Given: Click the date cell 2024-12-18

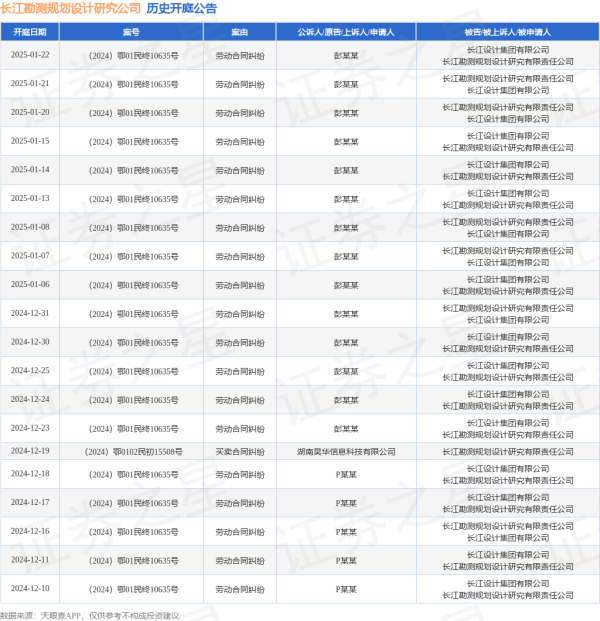Looking at the screenshot, I should point(30,474).
